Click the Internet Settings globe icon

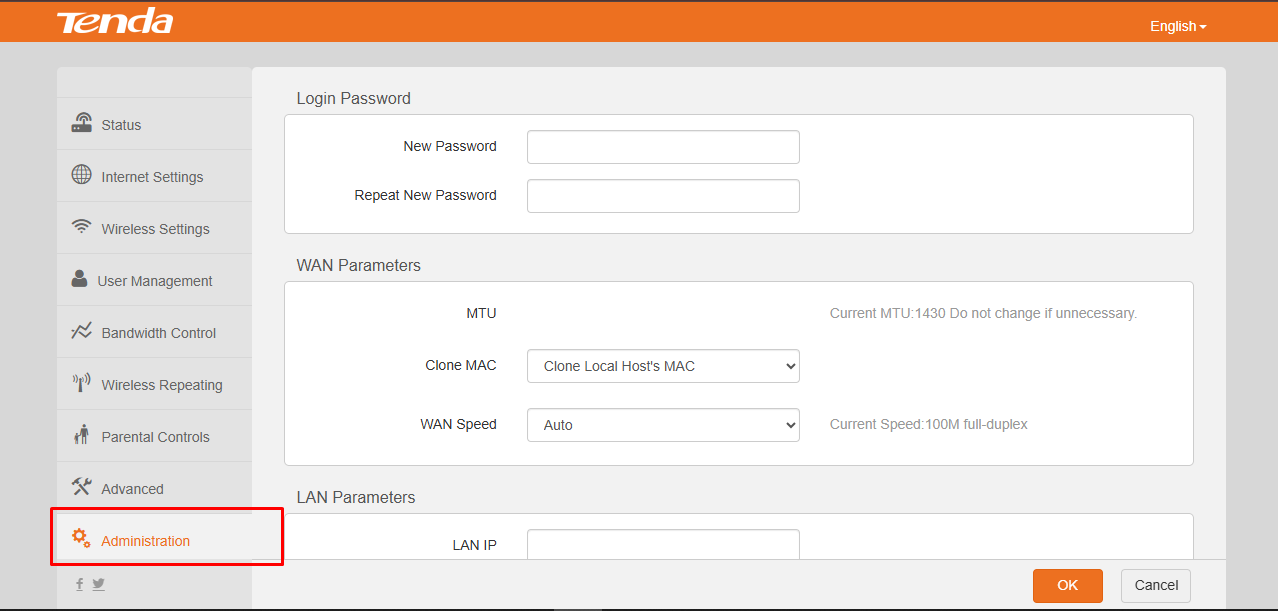point(82,175)
